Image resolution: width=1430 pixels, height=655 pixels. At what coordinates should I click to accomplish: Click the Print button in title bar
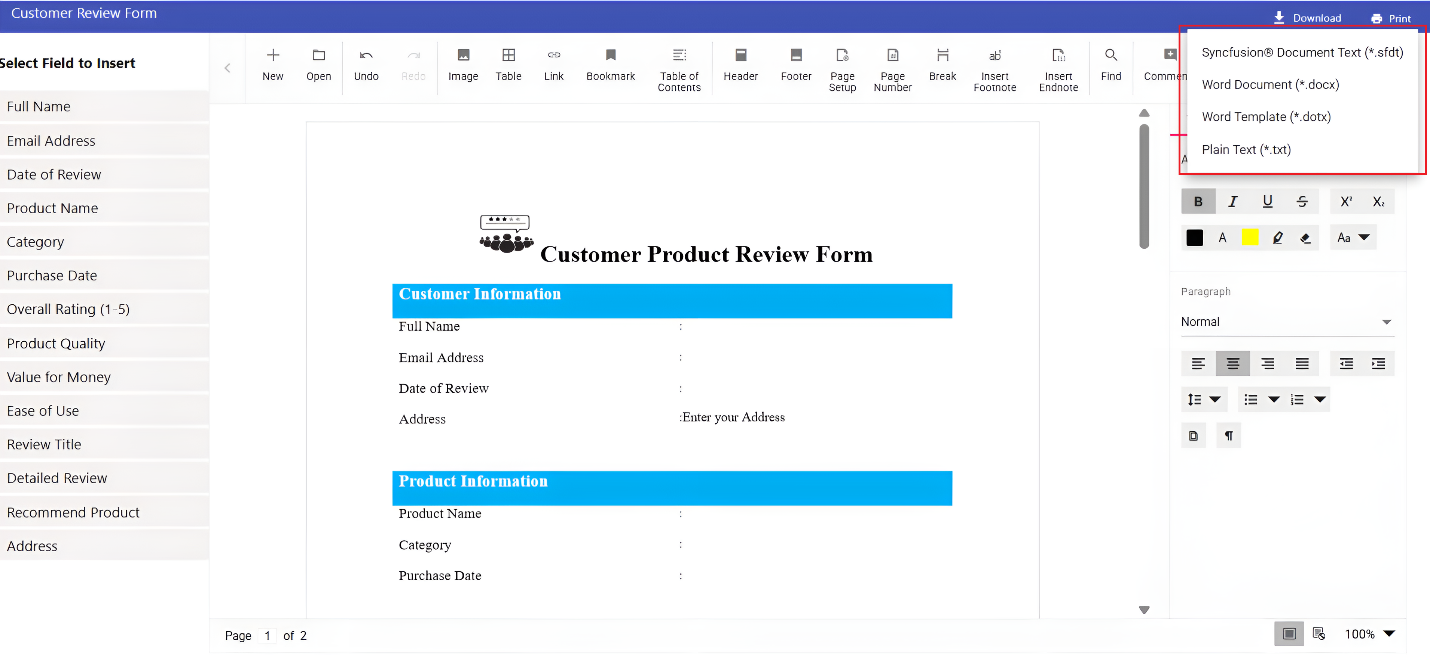point(1391,18)
